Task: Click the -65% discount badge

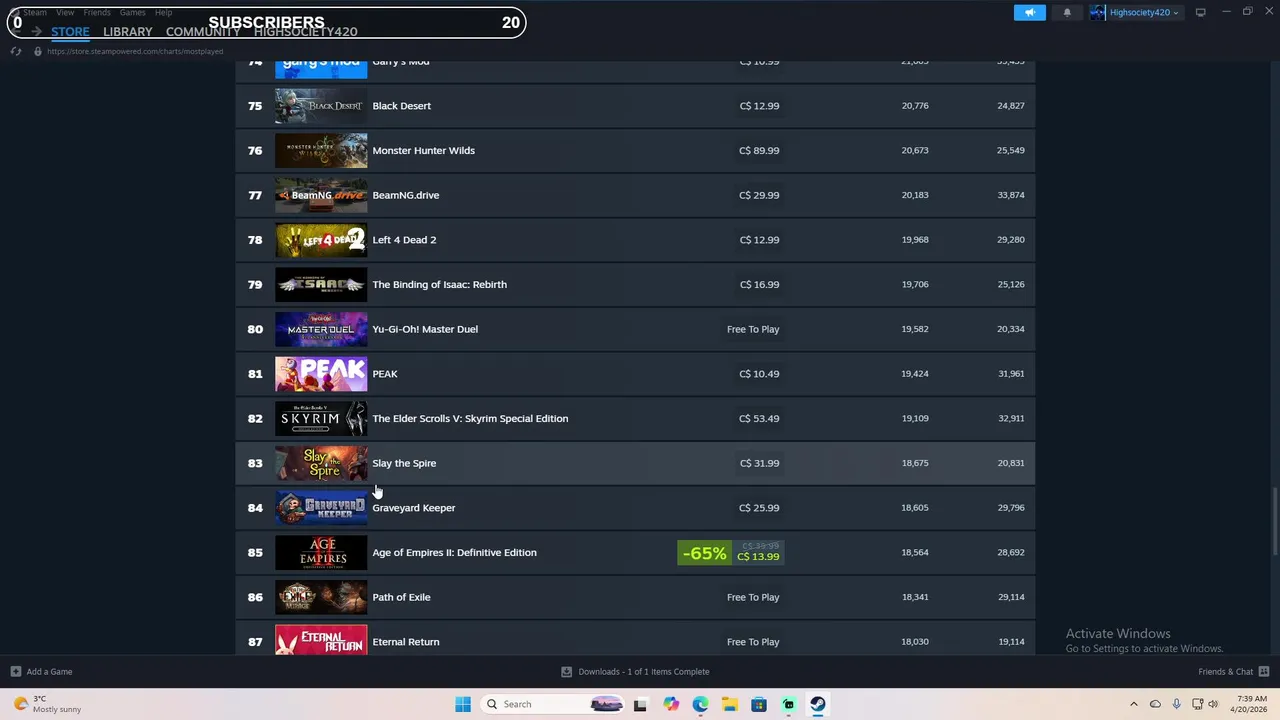Action: click(705, 552)
